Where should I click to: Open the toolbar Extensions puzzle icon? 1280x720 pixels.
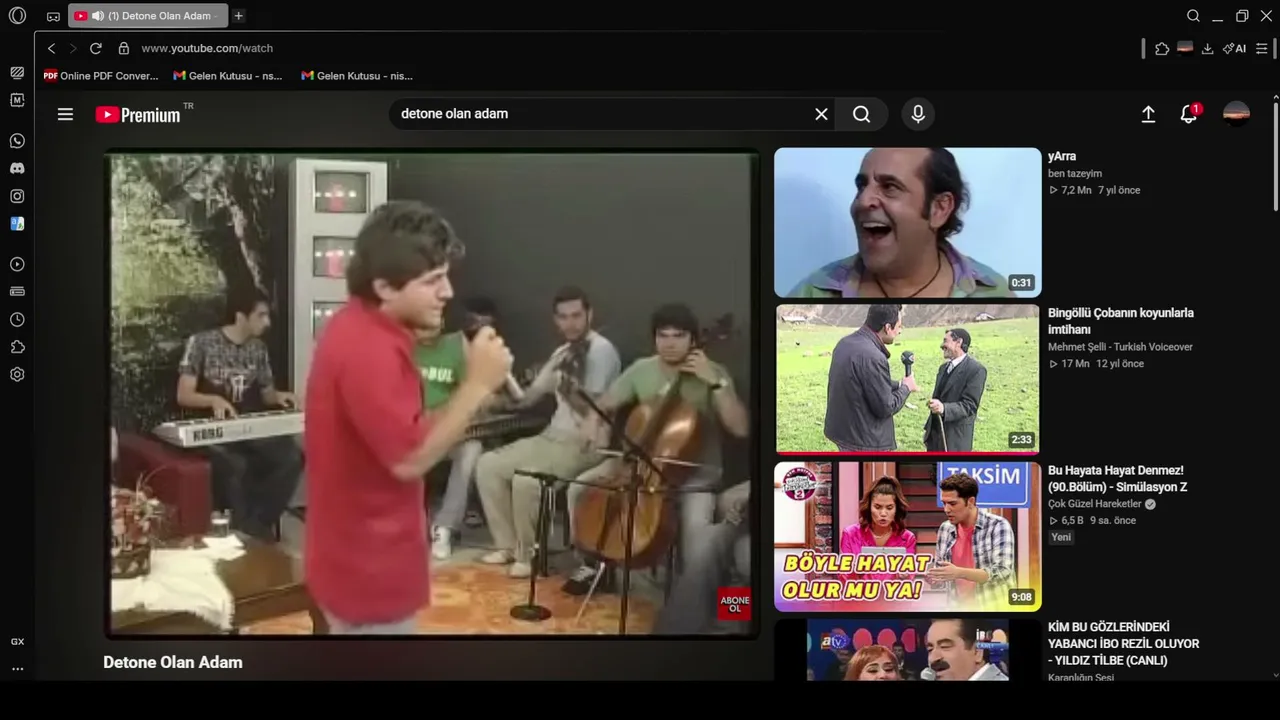1162,48
